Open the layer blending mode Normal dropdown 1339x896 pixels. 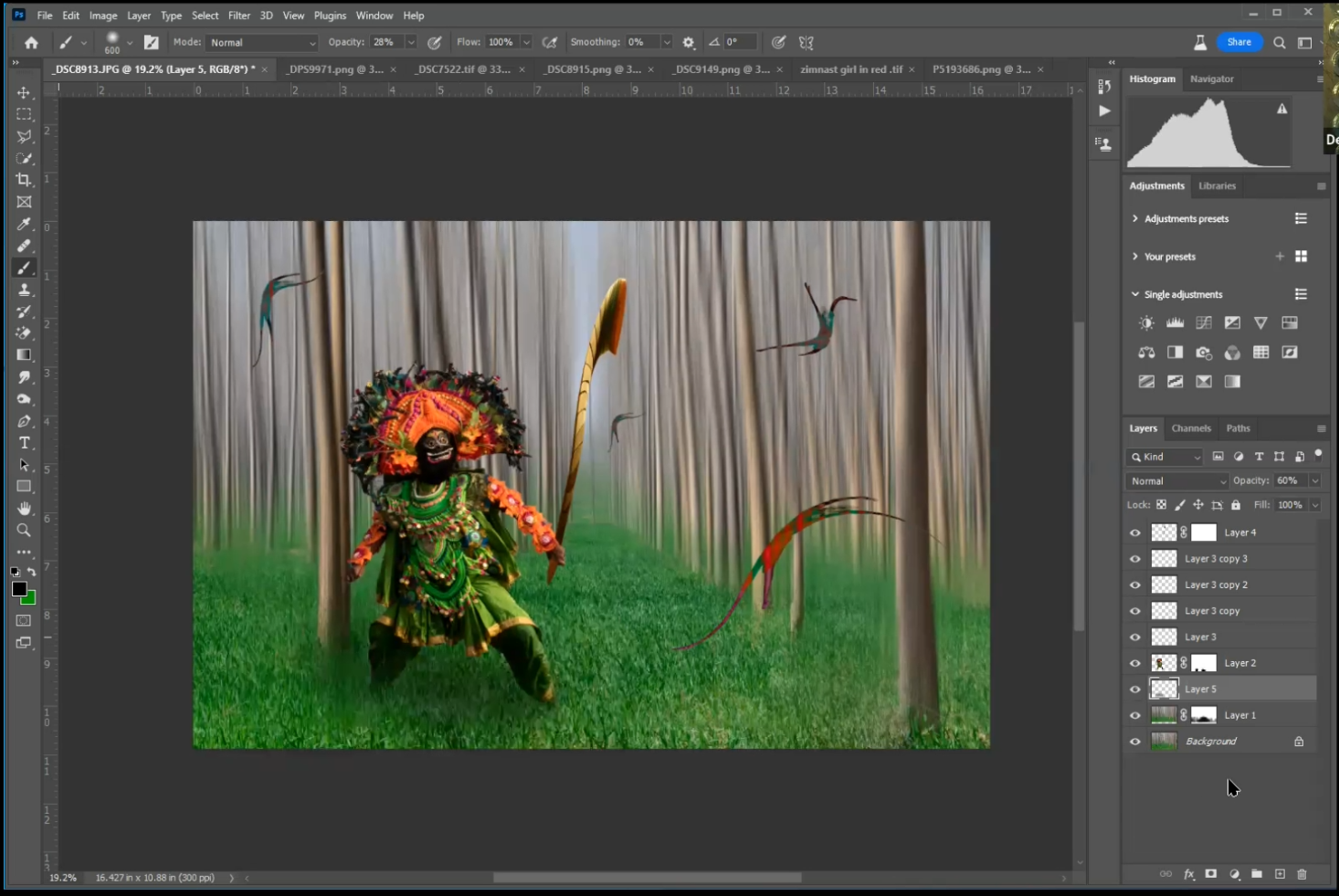pos(1177,481)
